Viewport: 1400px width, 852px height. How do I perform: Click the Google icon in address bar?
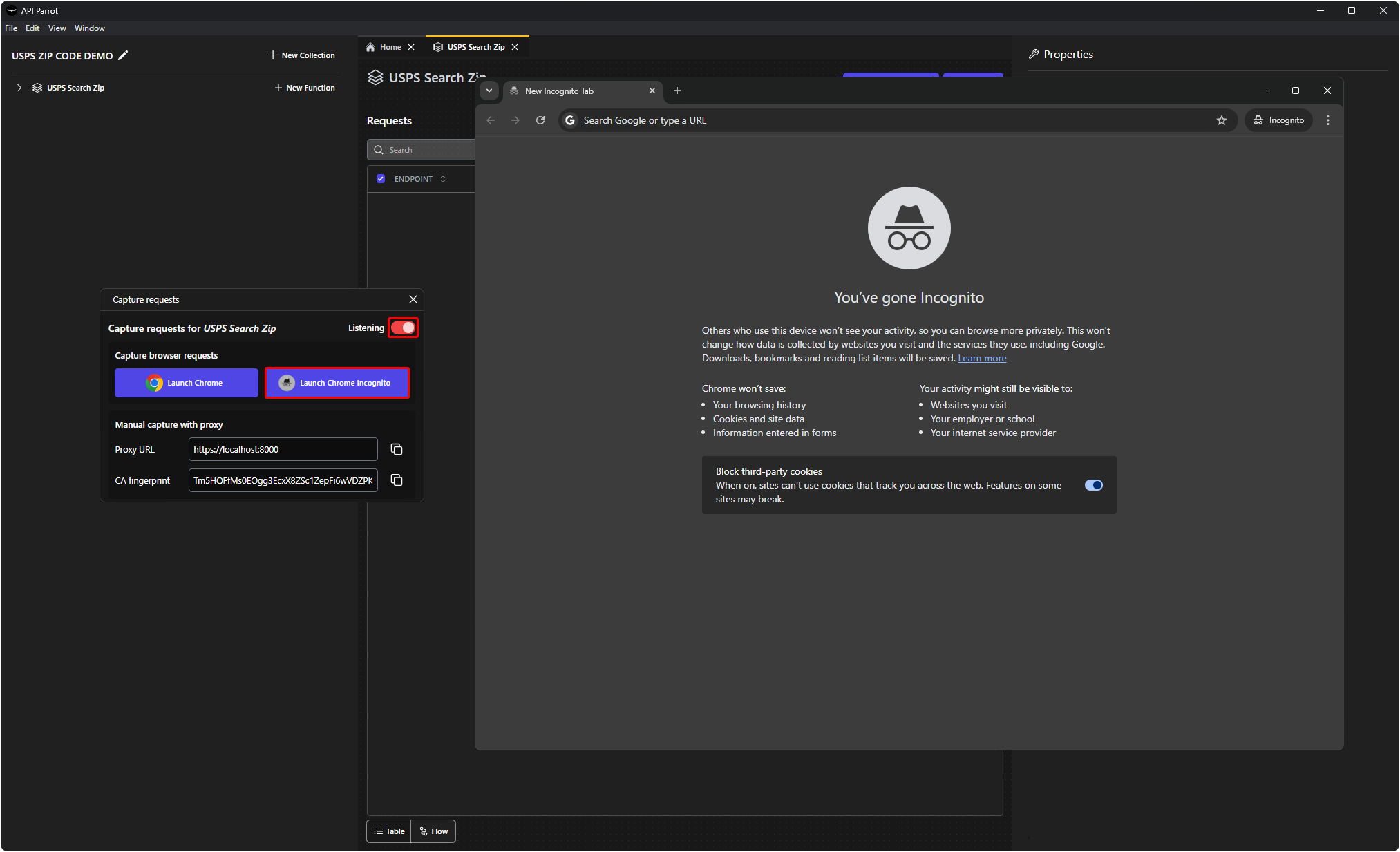[570, 120]
